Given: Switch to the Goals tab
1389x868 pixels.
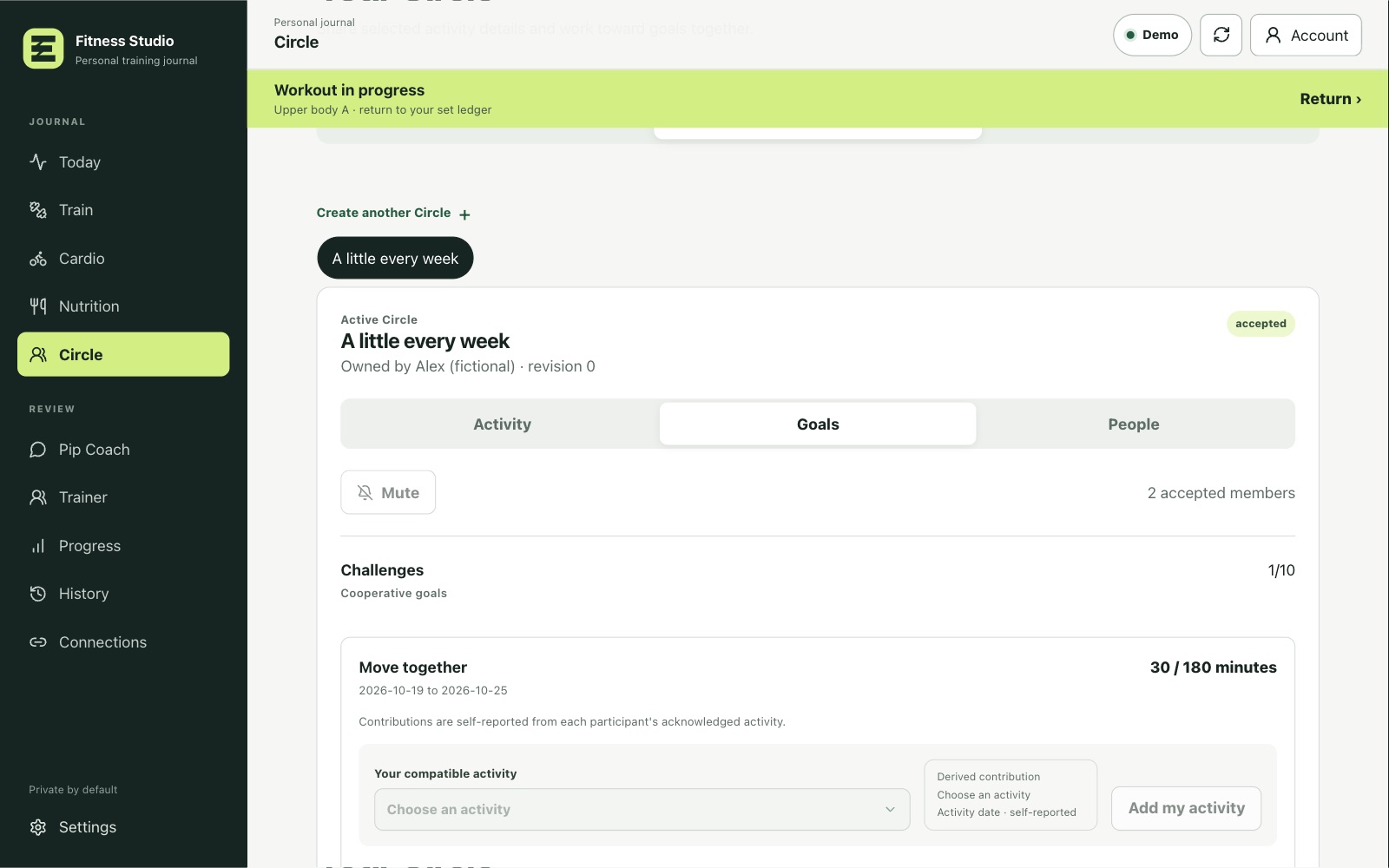Looking at the screenshot, I should click(x=818, y=424).
